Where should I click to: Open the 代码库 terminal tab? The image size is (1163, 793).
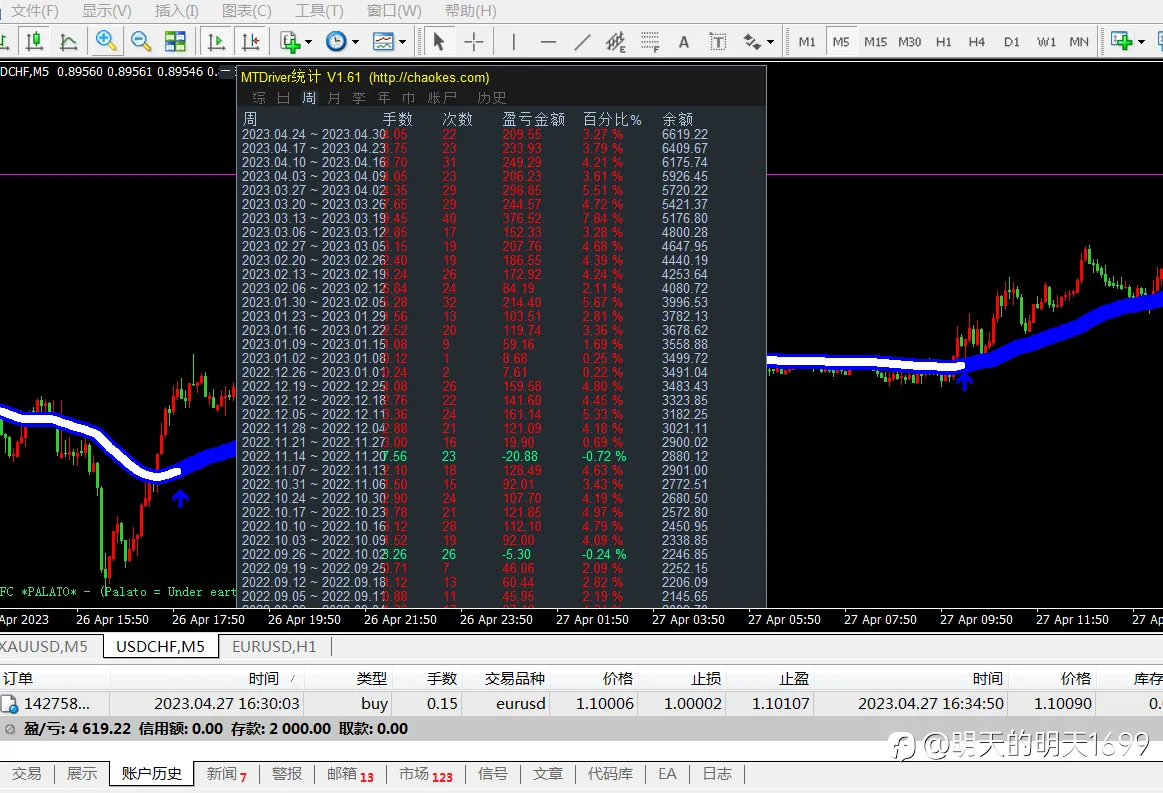pyautogui.click(x=610, y=774)
